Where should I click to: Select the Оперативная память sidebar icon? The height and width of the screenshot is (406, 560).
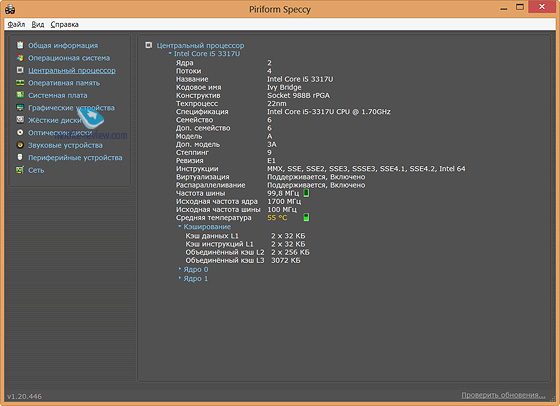click(20, 82)
